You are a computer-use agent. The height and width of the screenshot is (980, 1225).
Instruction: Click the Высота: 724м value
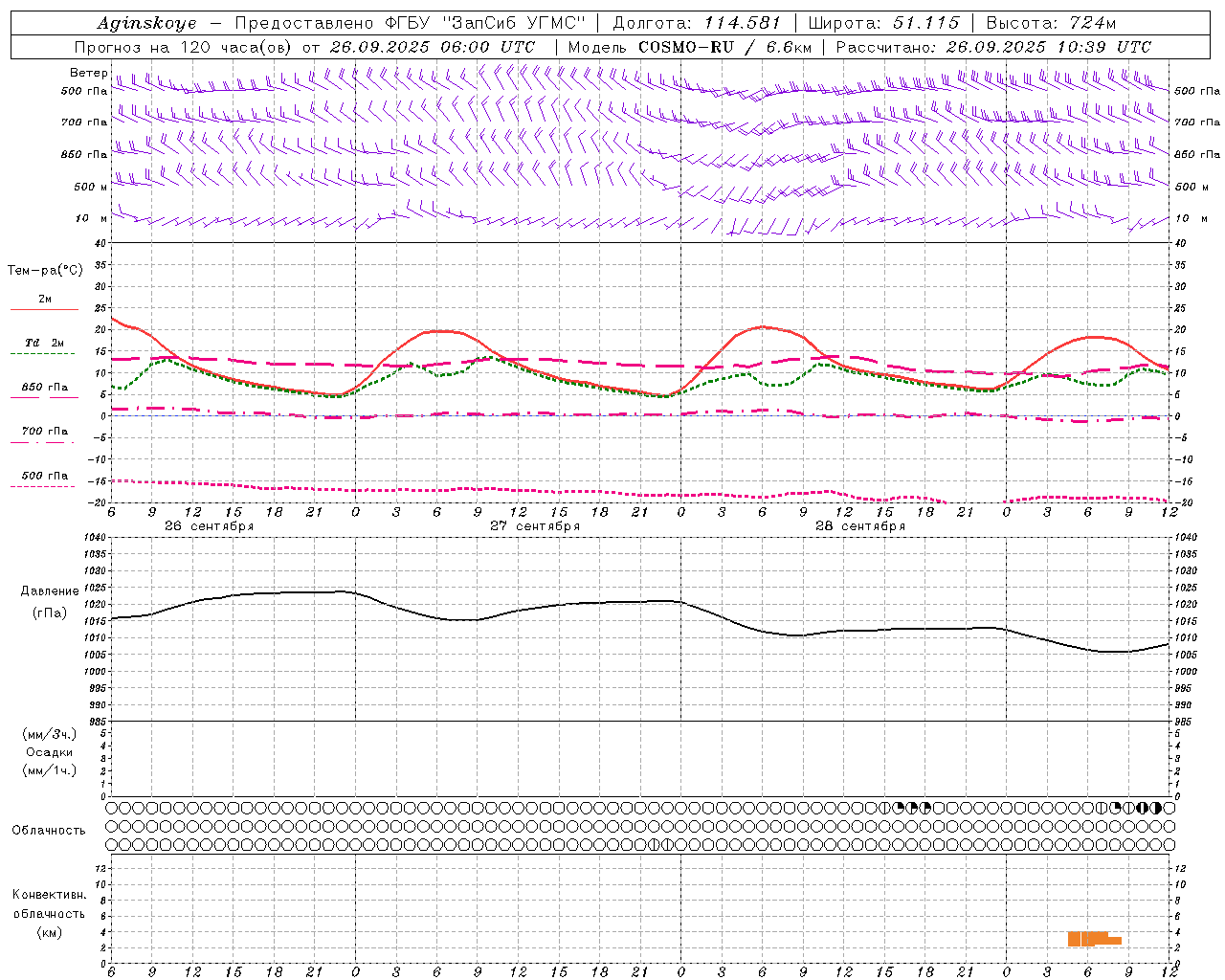click(x=1051, y=23)
